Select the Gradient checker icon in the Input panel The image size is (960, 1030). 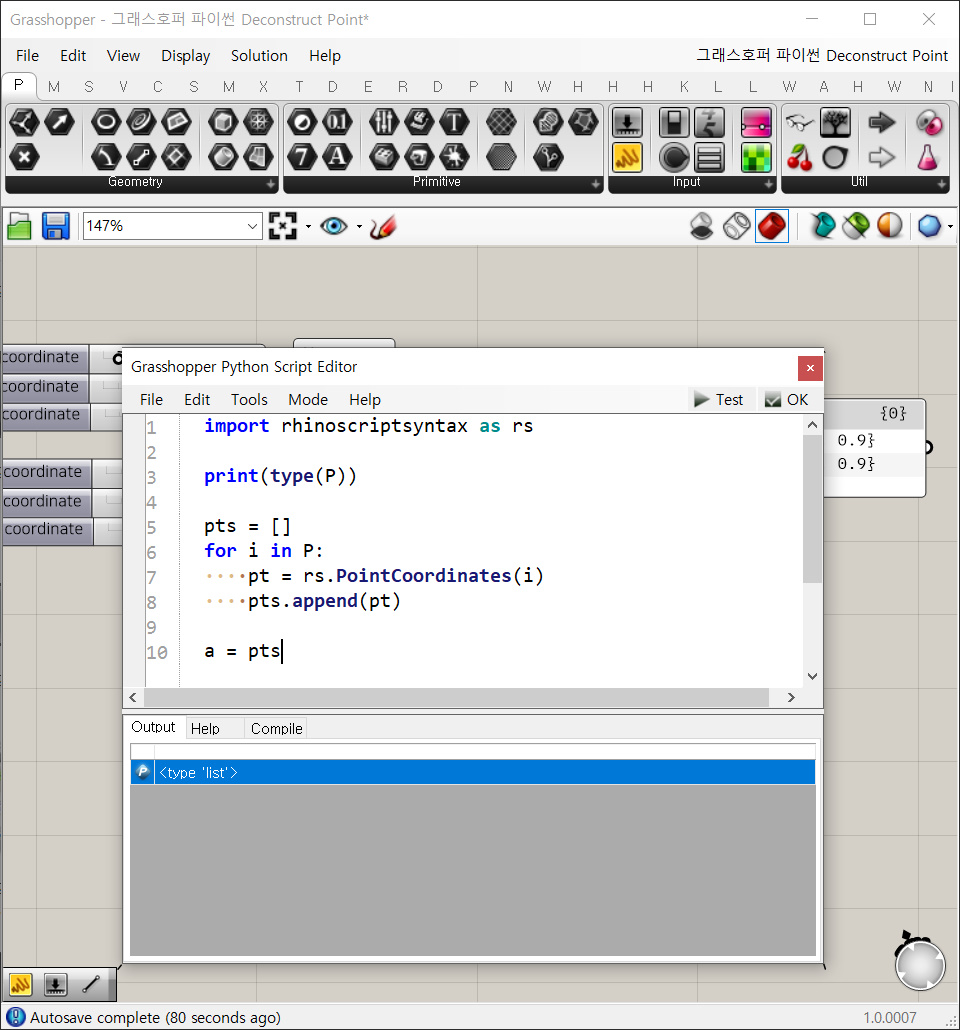pos(756,158)
